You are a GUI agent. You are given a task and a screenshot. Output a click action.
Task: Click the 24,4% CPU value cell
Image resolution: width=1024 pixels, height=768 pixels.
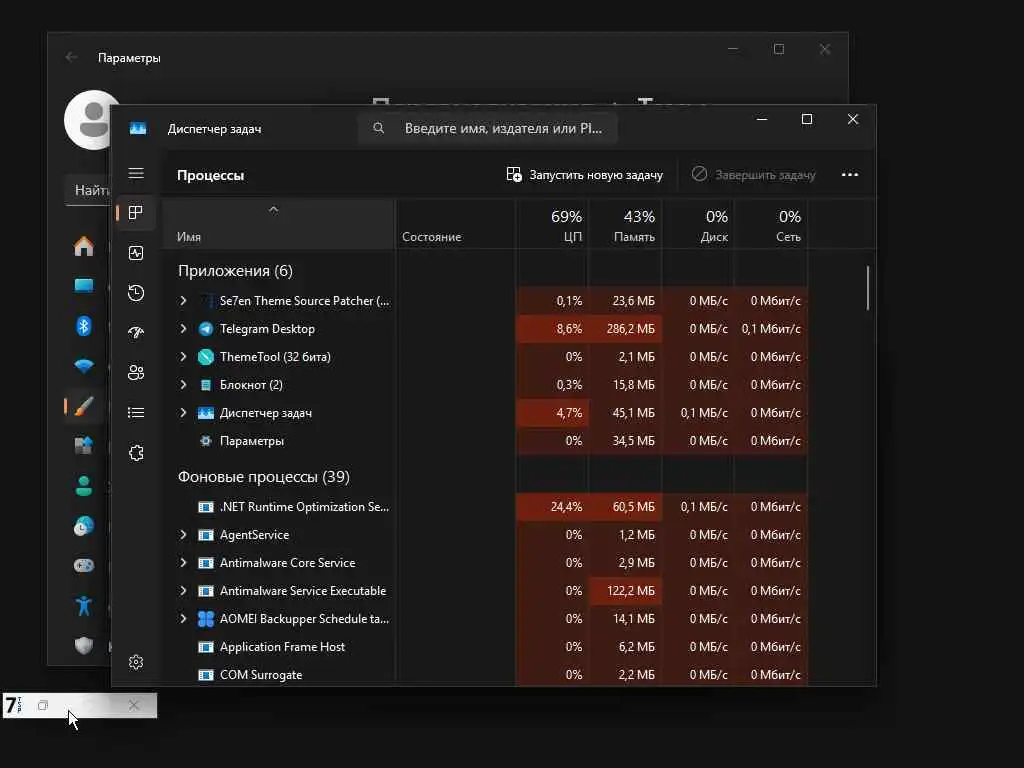click(552, 507)
